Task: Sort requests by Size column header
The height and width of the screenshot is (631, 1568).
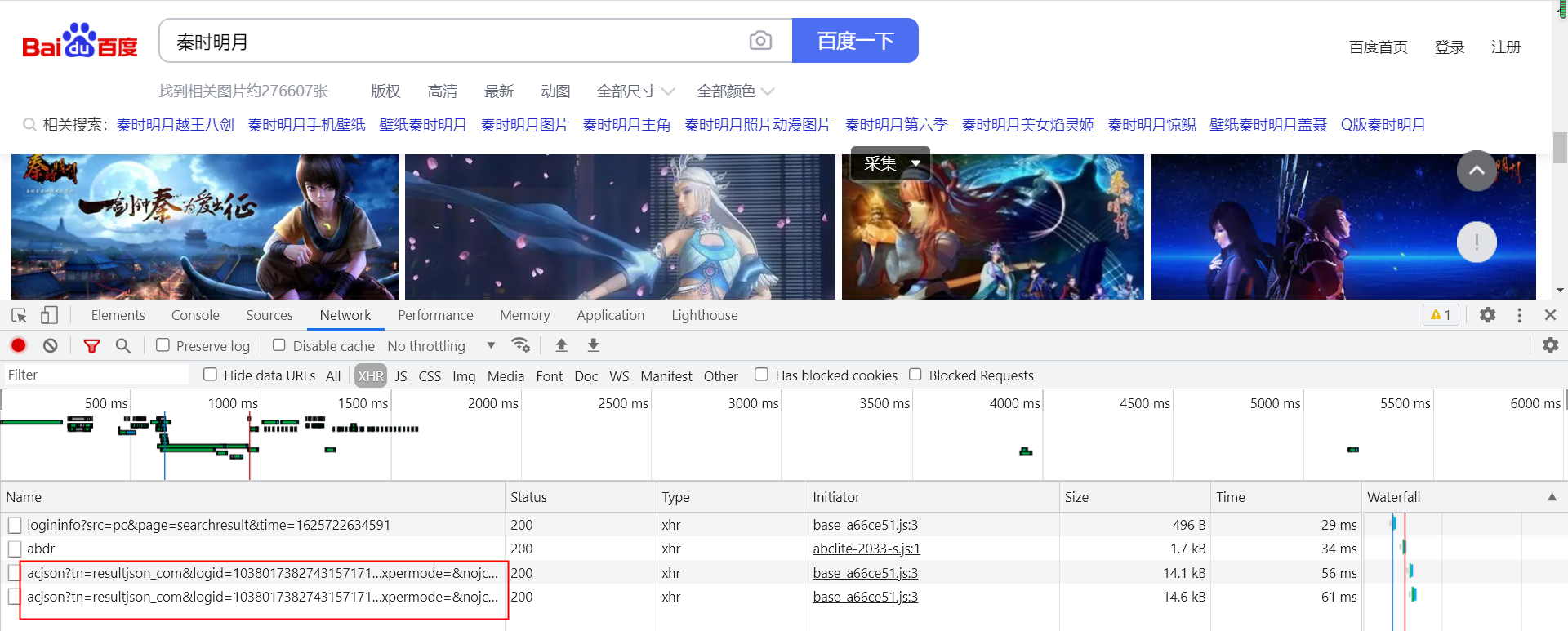Action: tap(1134, 497)
